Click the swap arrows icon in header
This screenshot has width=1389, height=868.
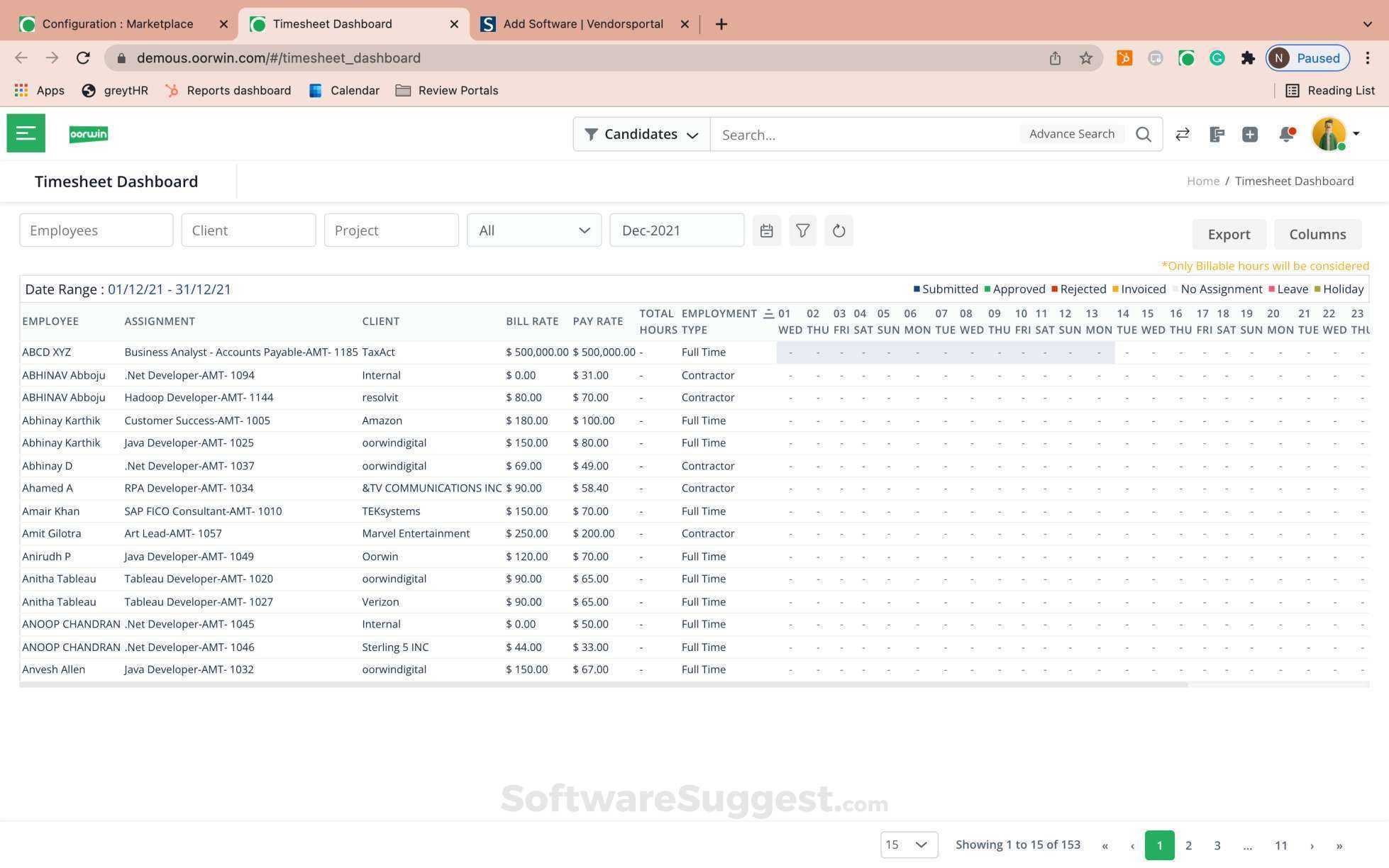click(1182, 134)
